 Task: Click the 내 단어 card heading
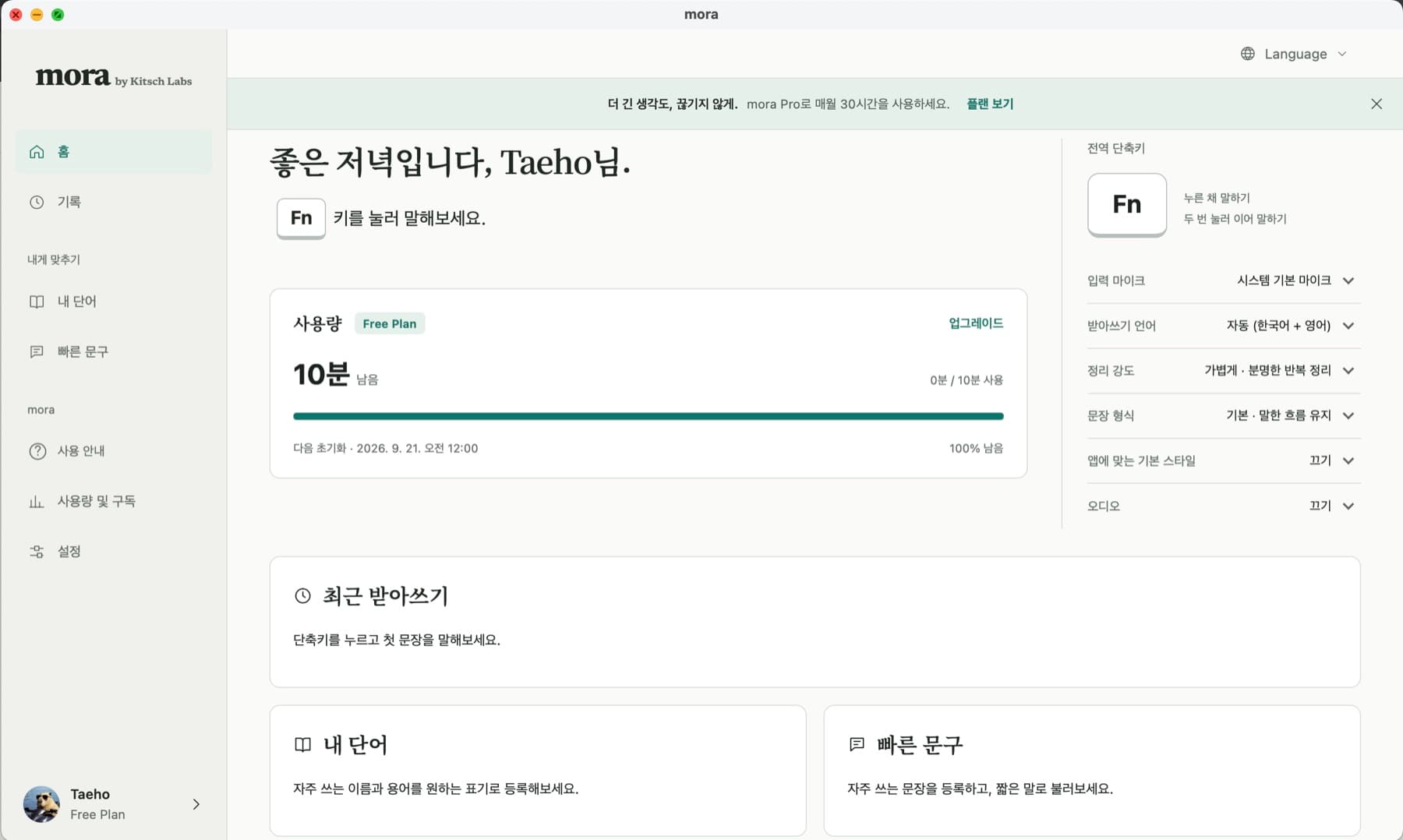(355, 745)
